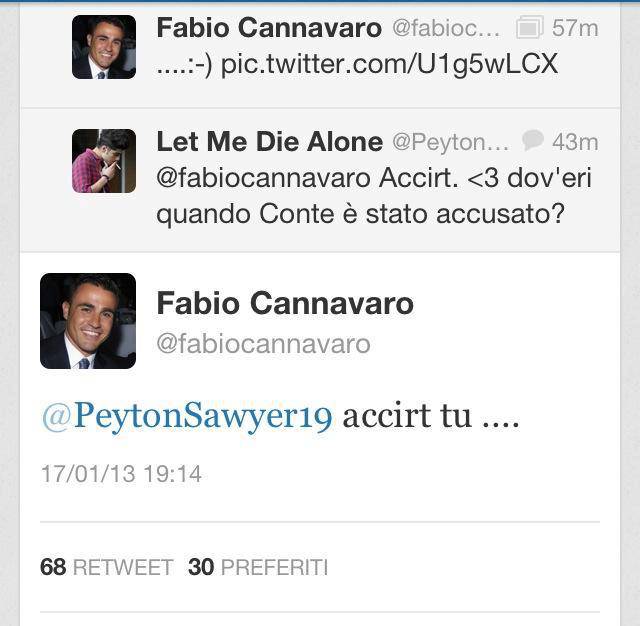The height and width of the screenshot is (626, 640).
Task: View the 68 Retweet list
Action: tap(106, 567)
